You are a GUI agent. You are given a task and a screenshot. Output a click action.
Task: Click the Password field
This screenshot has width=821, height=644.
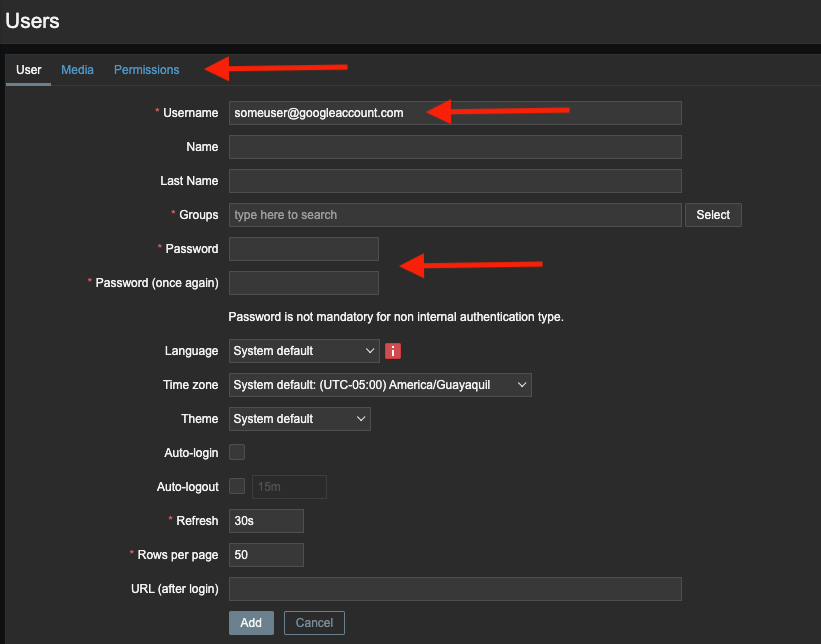coord(304,249)
